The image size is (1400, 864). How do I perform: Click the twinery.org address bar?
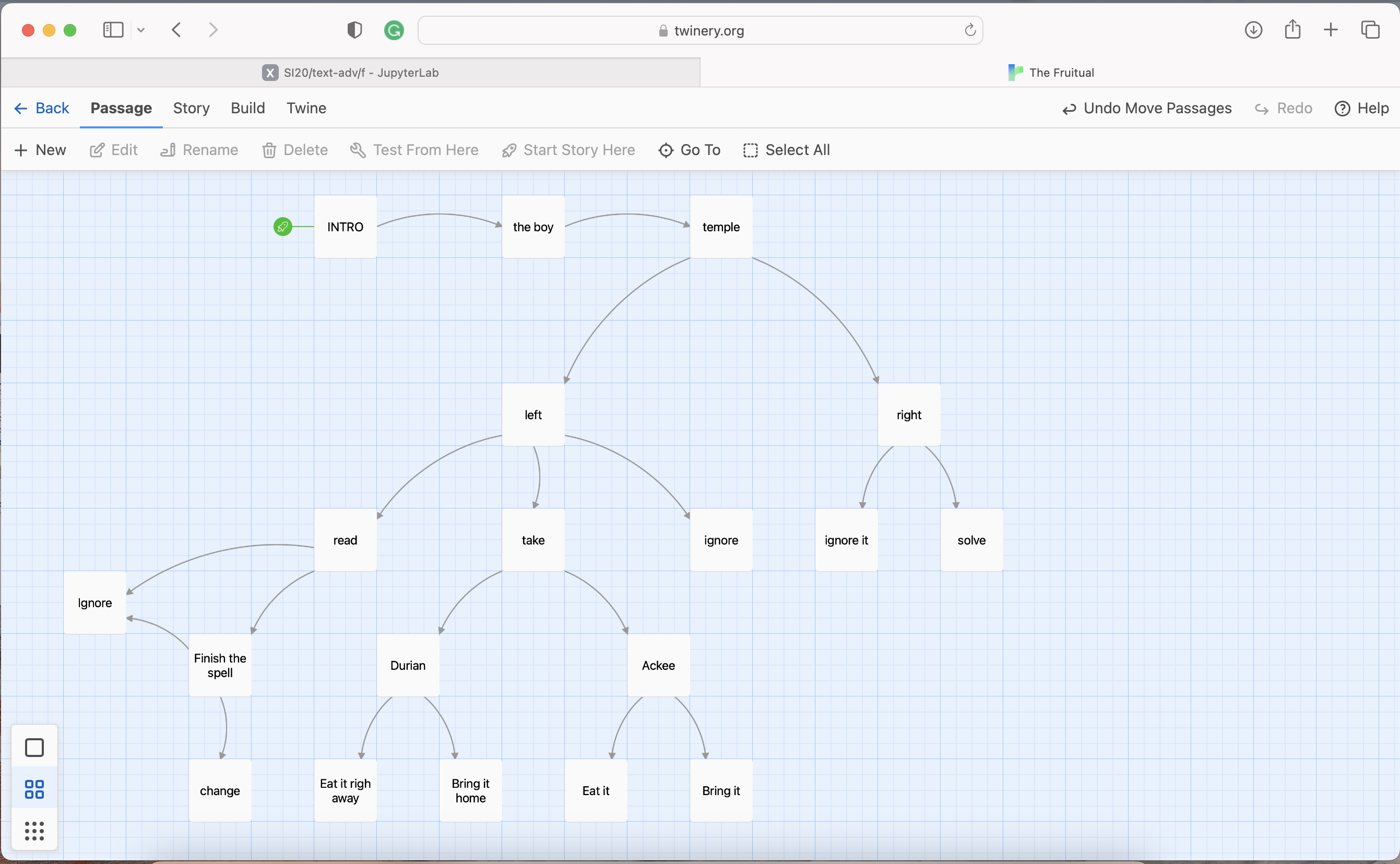(x=701, y=30)
